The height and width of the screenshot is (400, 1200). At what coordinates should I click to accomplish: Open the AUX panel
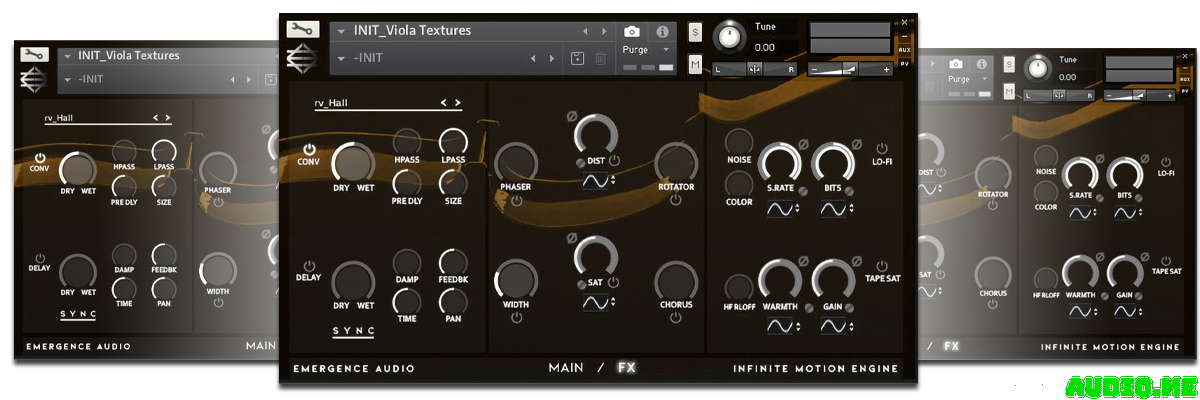coord(904,49)
